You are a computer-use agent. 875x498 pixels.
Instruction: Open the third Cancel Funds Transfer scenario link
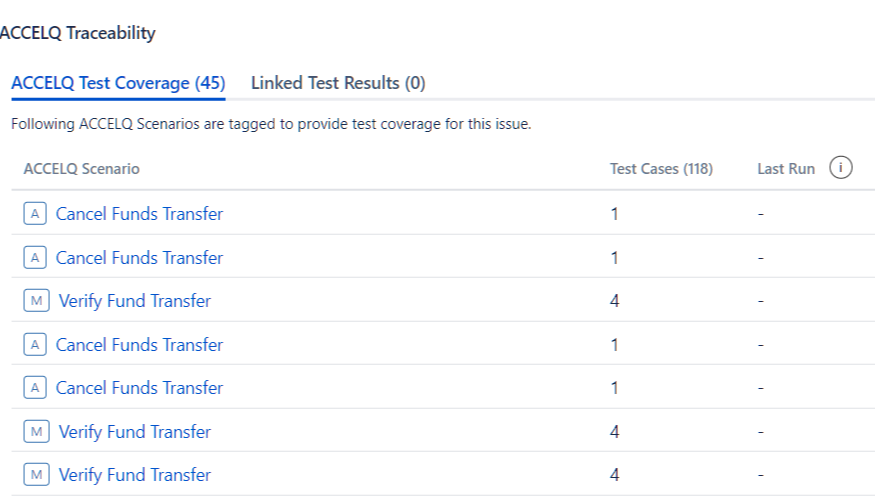(x=139, y=345)
